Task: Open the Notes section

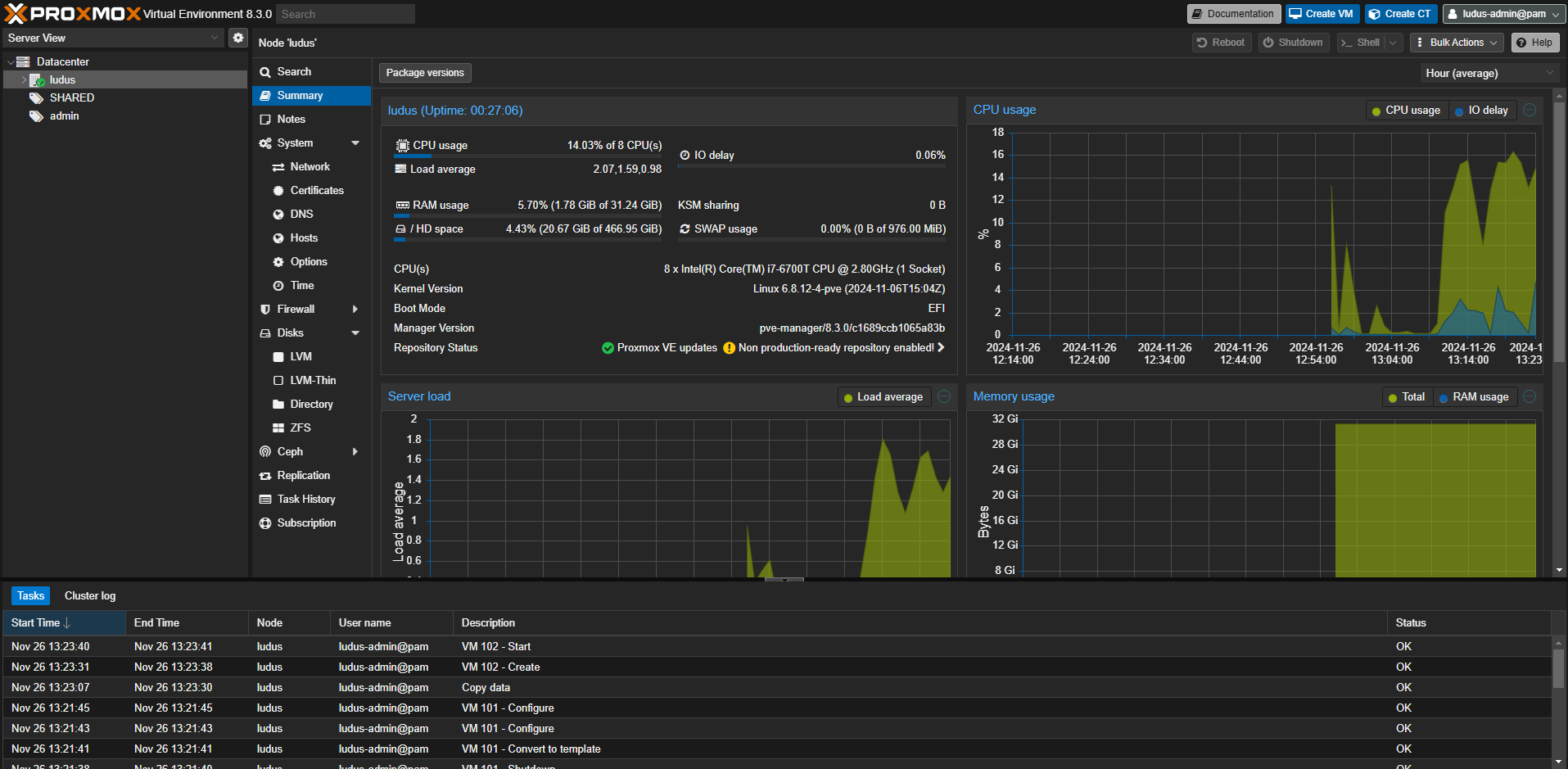Action: click(311, 120)
